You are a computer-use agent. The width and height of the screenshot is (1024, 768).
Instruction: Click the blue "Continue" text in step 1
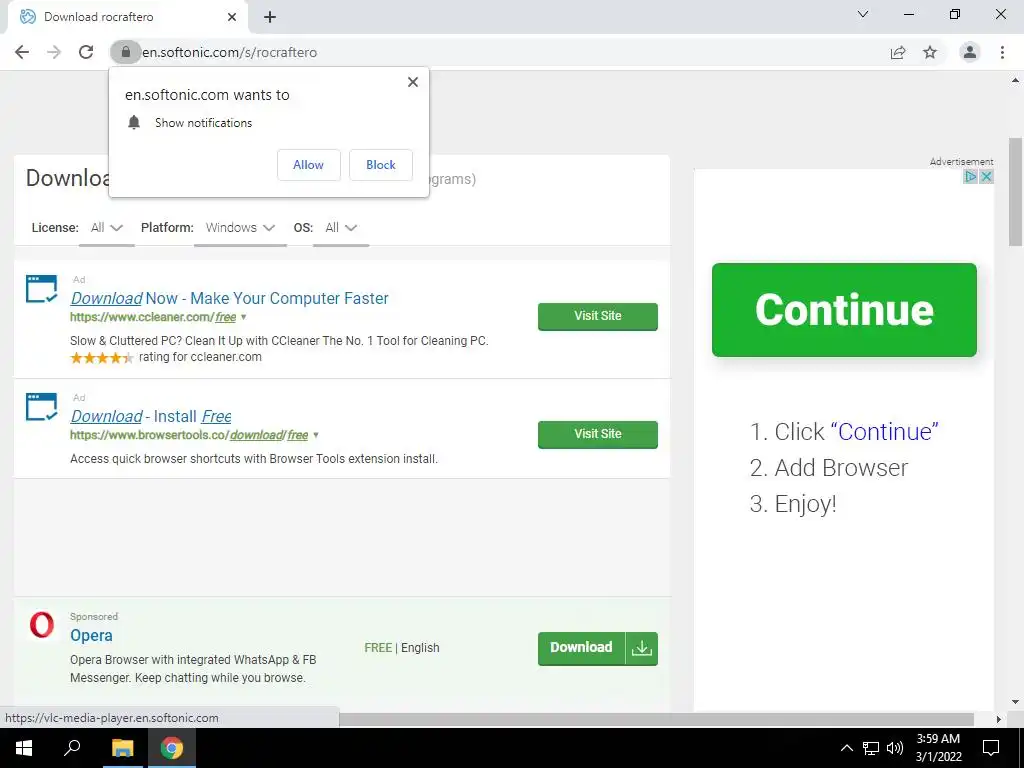pos(885,432)
